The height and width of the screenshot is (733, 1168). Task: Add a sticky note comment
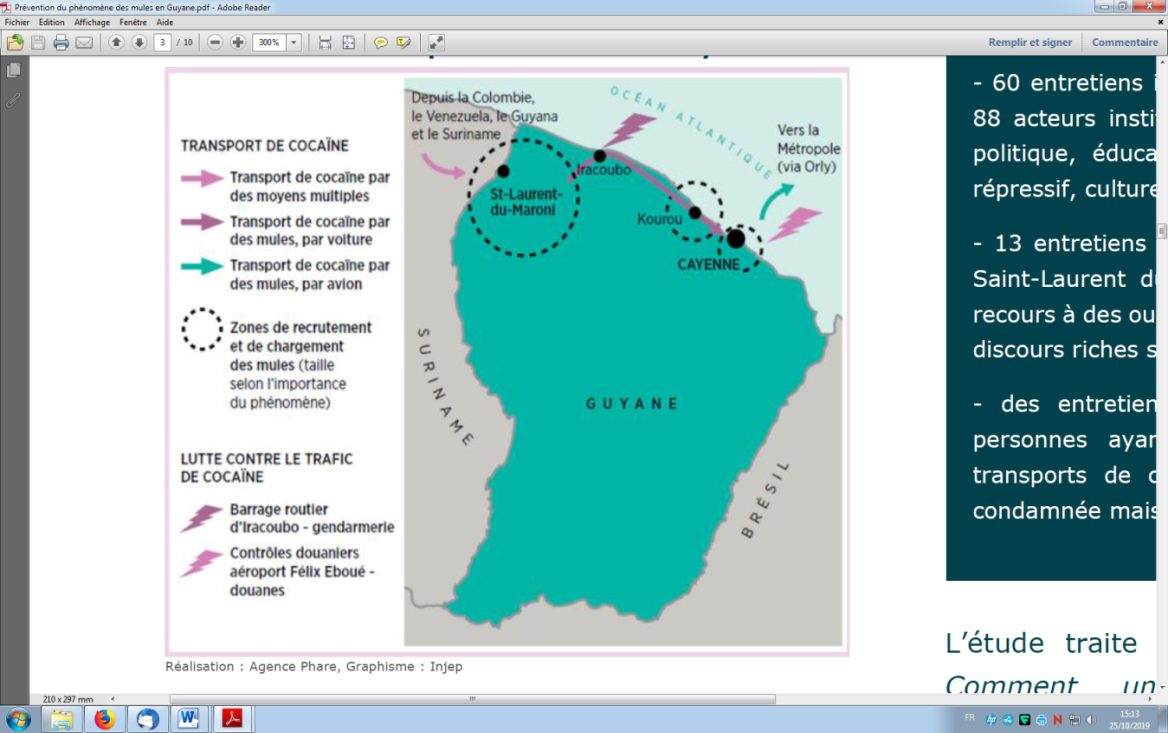[380, 42]
